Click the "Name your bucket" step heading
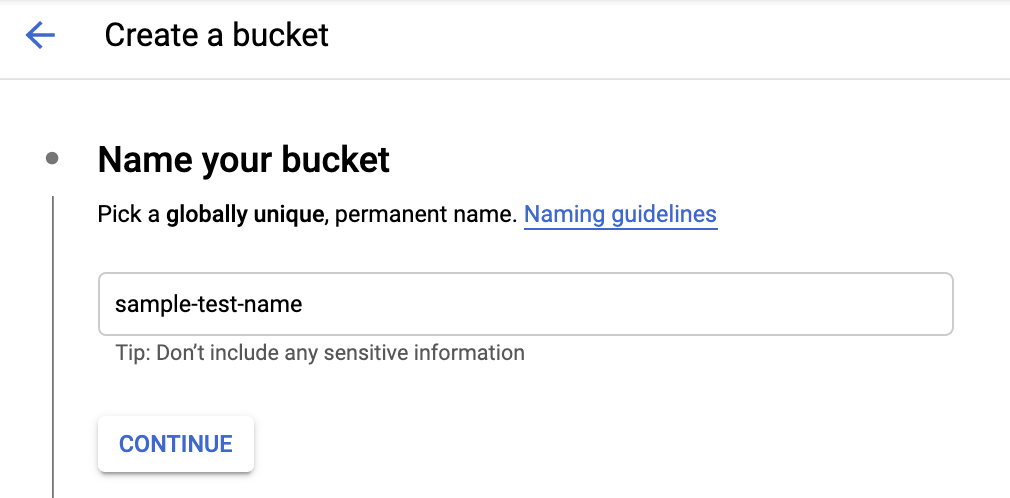The image size is (1010, 498). [x=243, y=159]
